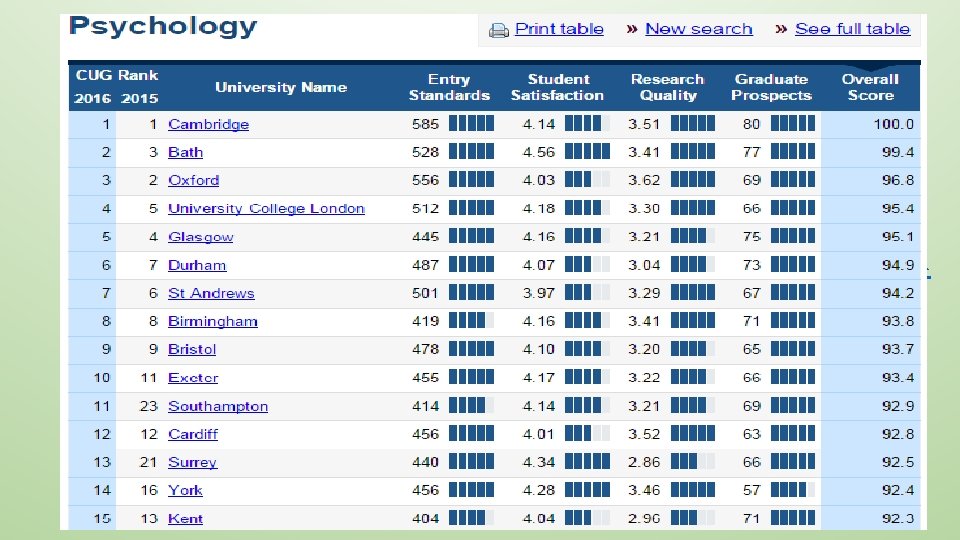
Task: Click Bath's overall score 99.4
Action: pyautogui.click(x=898, y=152)
